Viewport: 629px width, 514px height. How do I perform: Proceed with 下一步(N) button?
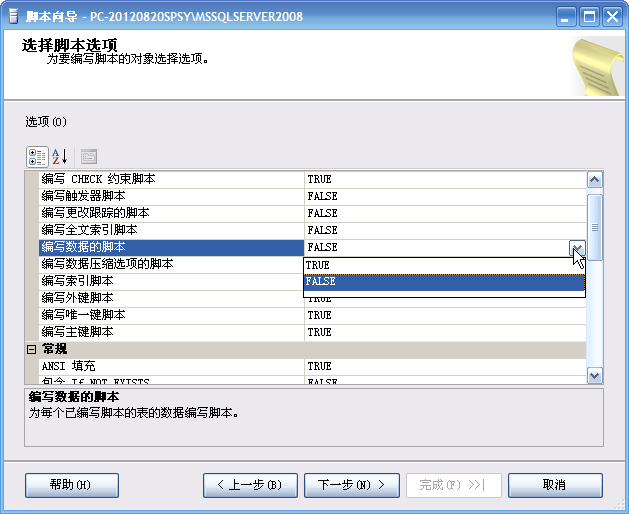pyautogui.click(x=352, y=485)
